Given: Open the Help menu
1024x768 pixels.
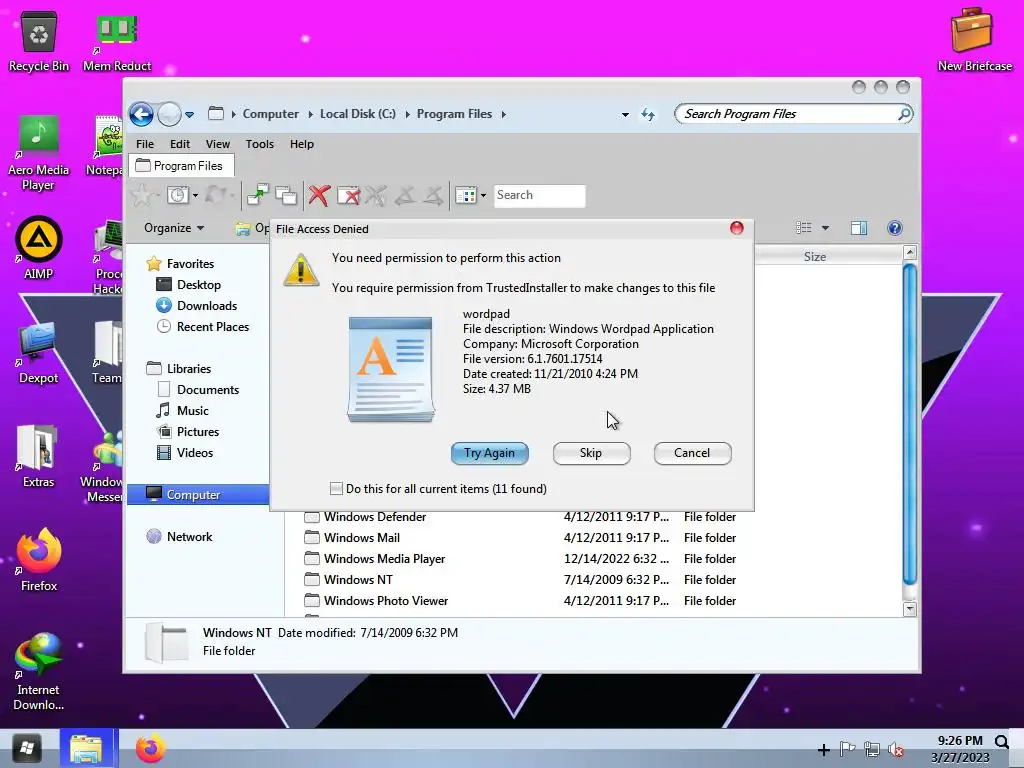Looking at the screenshot, I should pyautogui.click(x=302, y=144).
